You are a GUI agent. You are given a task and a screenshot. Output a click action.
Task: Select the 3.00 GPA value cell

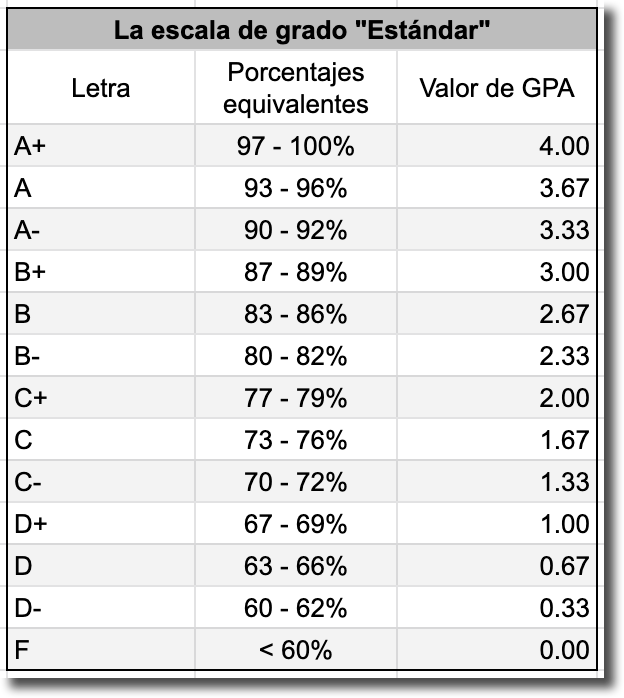(497, 273)
